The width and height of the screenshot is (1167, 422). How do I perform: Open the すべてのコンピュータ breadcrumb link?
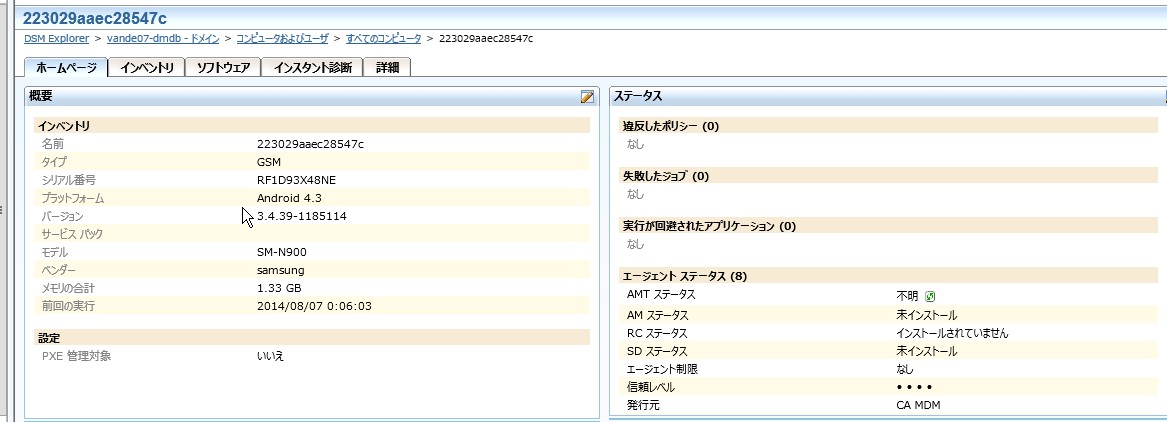coord(383,39)
